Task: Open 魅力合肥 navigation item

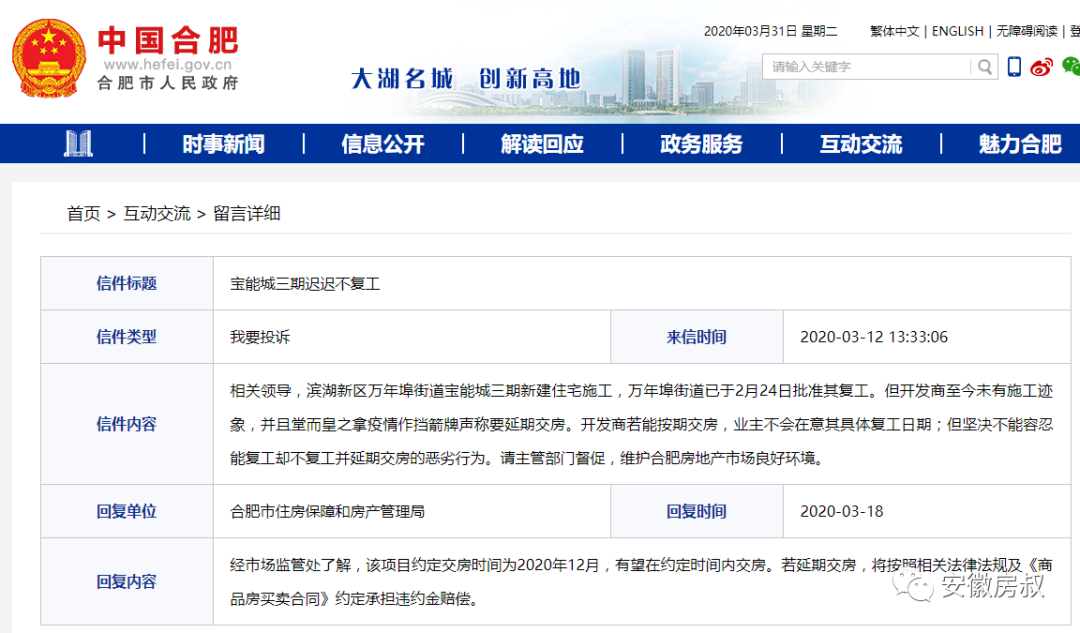Action: click(1019, 144)
